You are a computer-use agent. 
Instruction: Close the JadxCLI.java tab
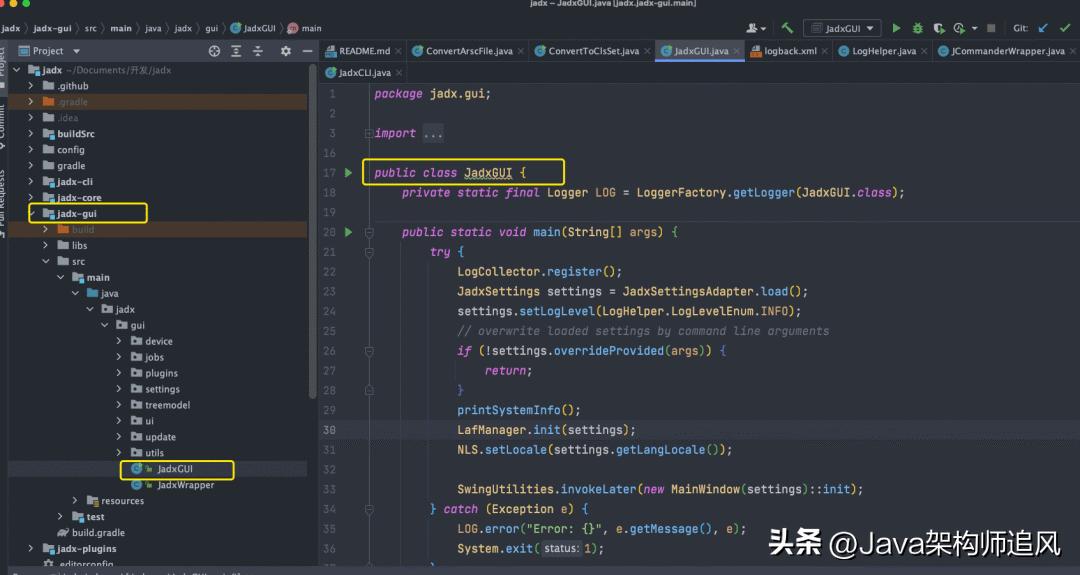tap(399, 72)
